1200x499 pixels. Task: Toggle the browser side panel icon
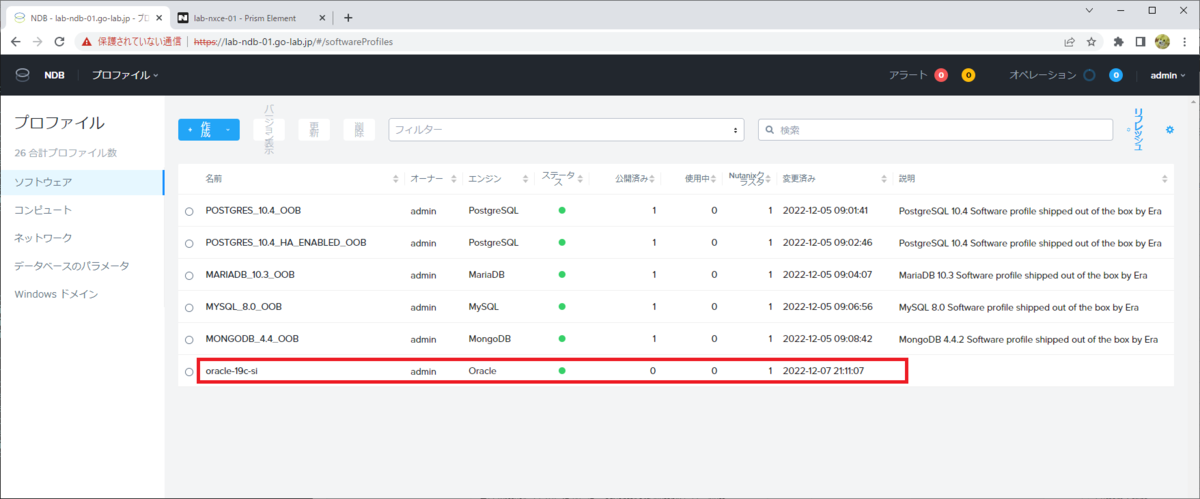click(x=1140, y=42)
